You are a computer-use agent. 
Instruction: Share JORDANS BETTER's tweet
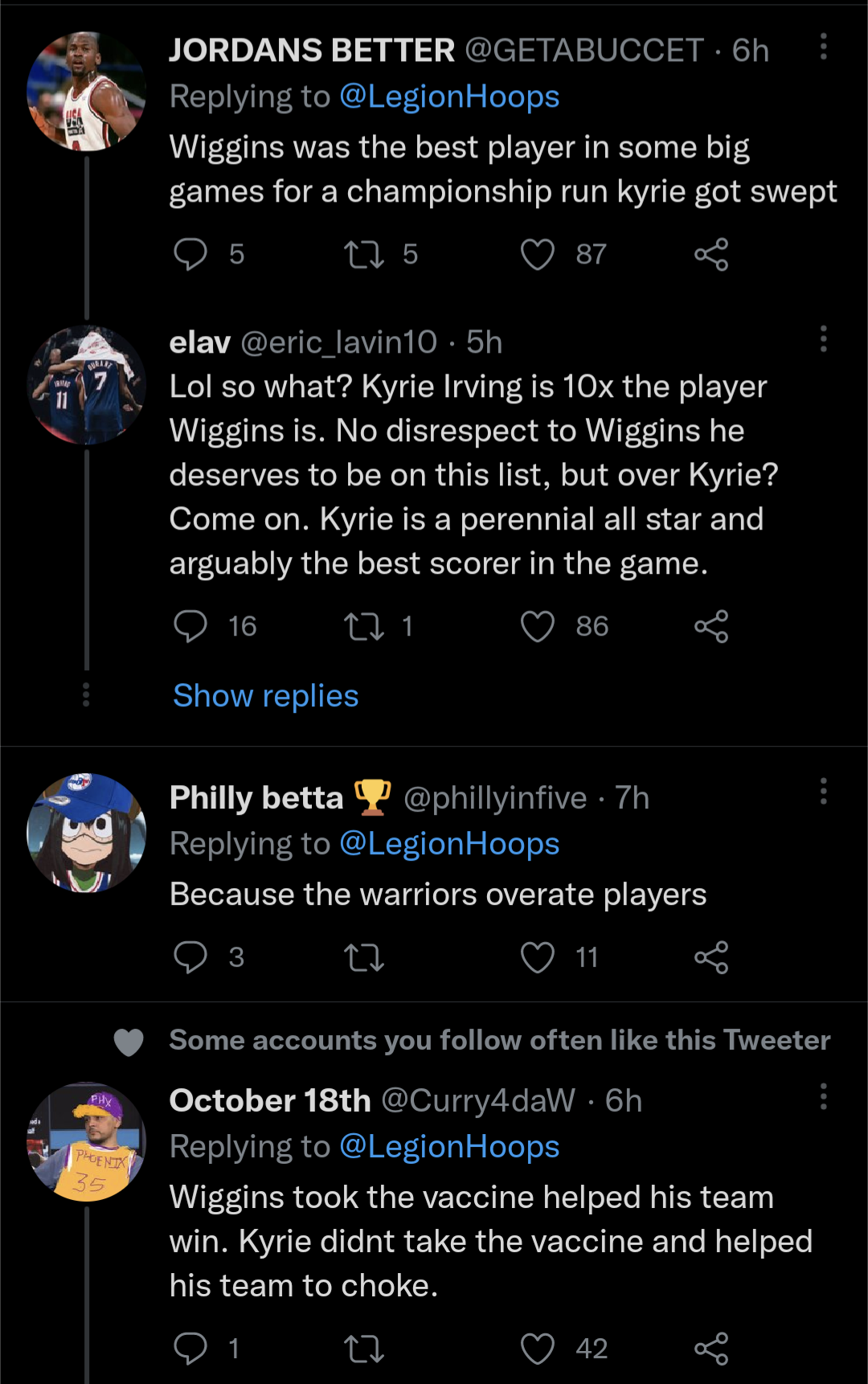pos(710,255)
